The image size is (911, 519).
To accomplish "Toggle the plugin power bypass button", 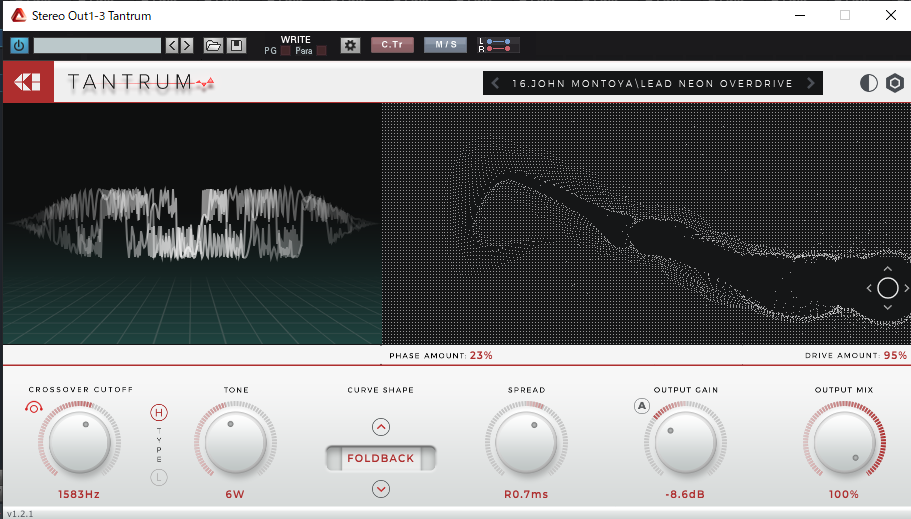I will (19, 45).
